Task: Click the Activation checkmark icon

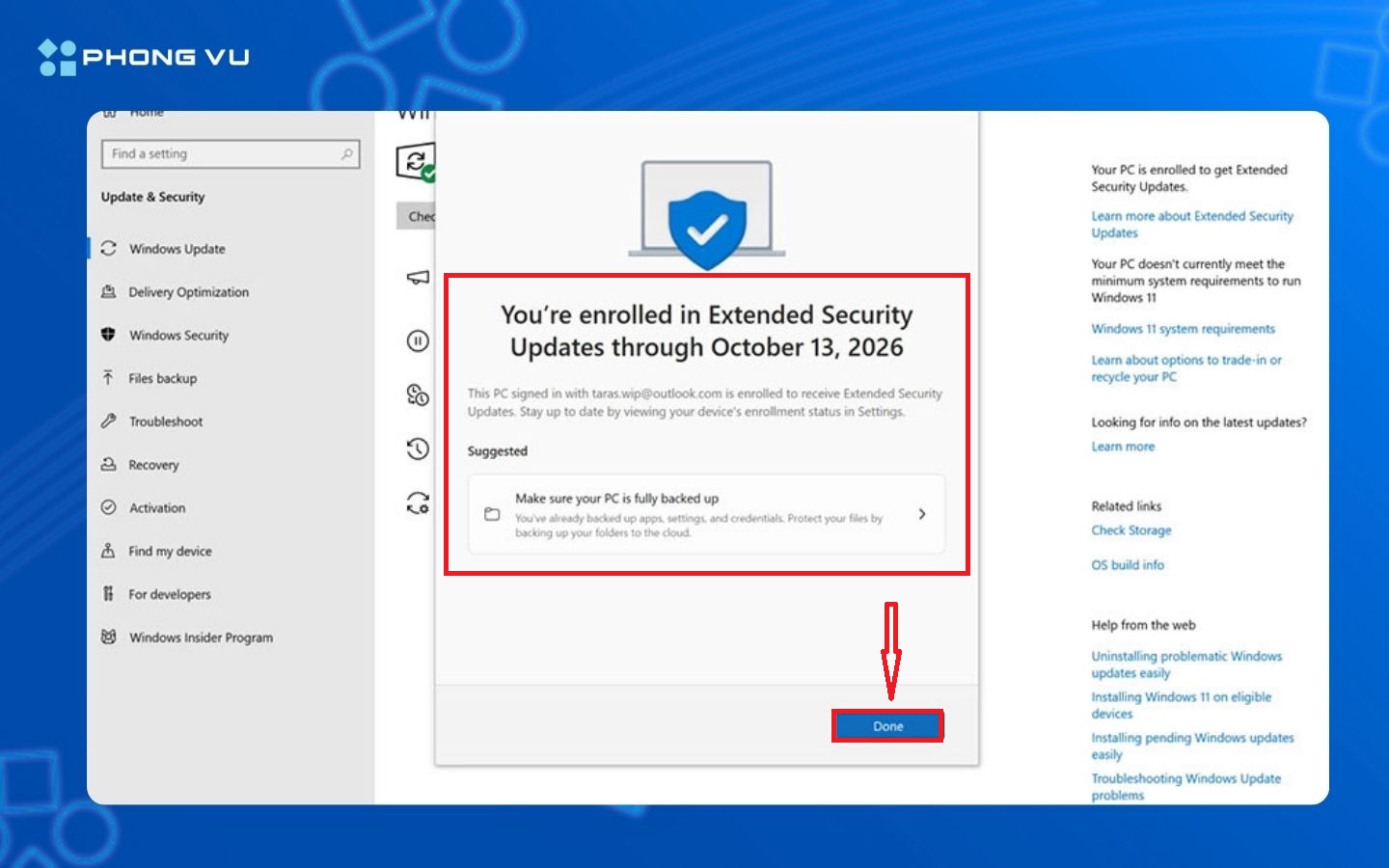Action: 109,507
